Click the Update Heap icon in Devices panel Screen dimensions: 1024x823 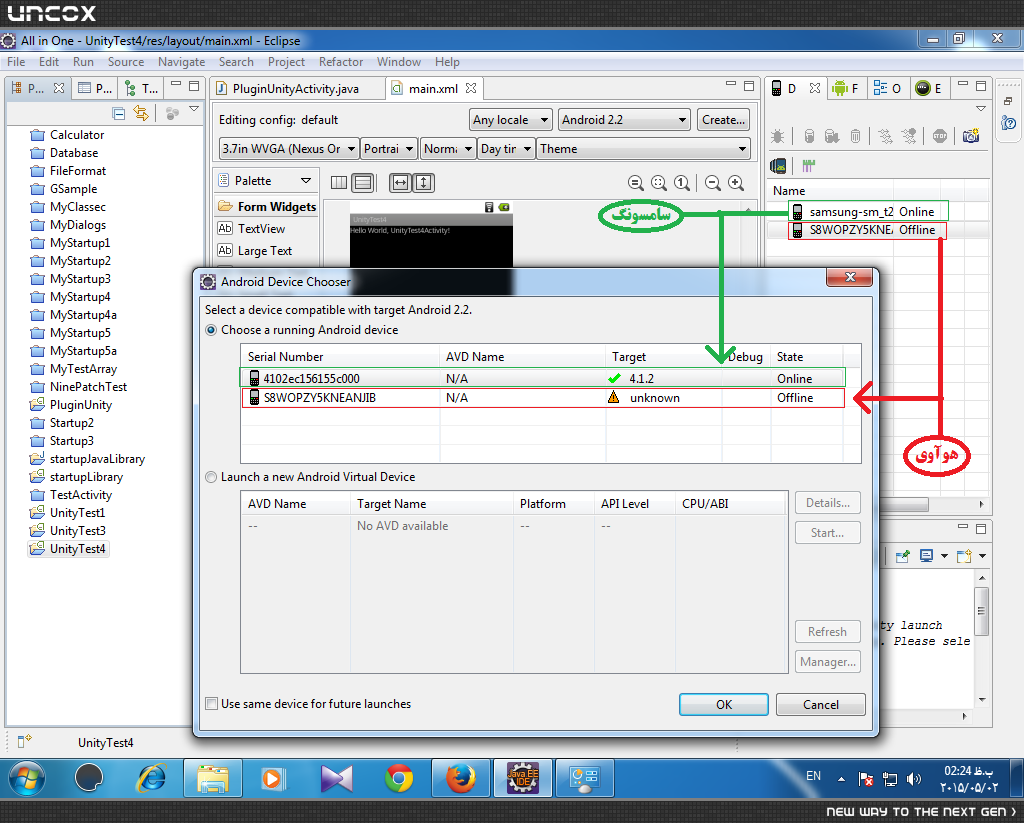(809, 136)
